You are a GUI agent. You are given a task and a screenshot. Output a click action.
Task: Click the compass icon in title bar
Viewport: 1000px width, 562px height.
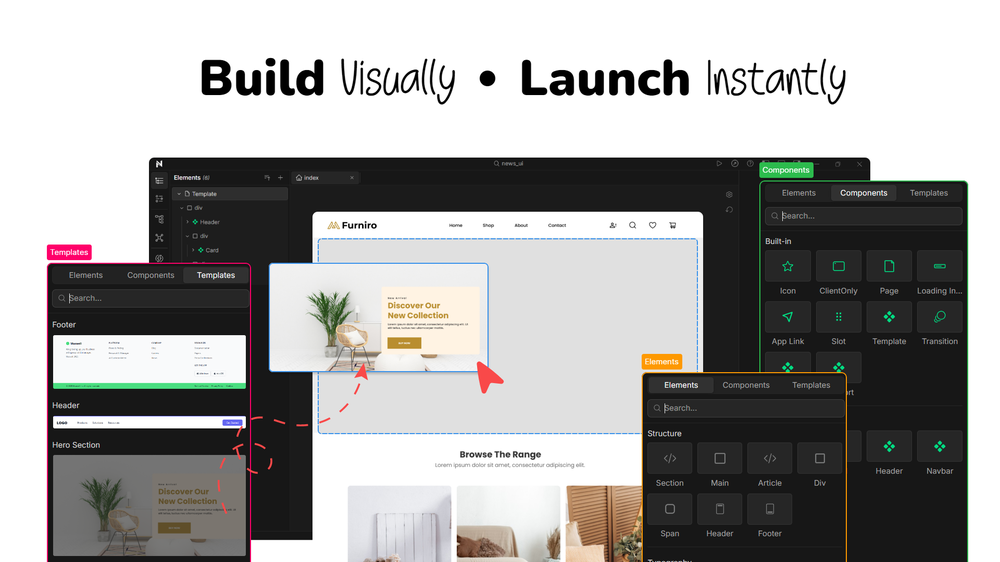(x=735, y=164)
